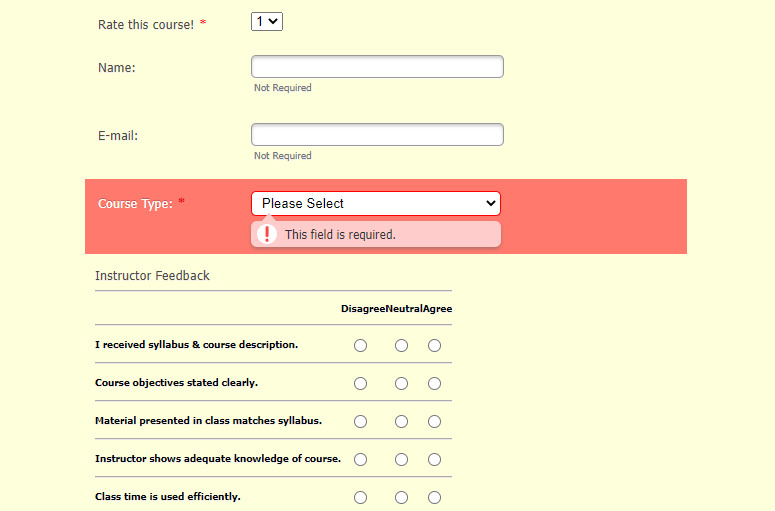Viewport: 775px width, 511px height.
Task: Select Disagree for instructor adequate knowledge
Action: (361, 460)
